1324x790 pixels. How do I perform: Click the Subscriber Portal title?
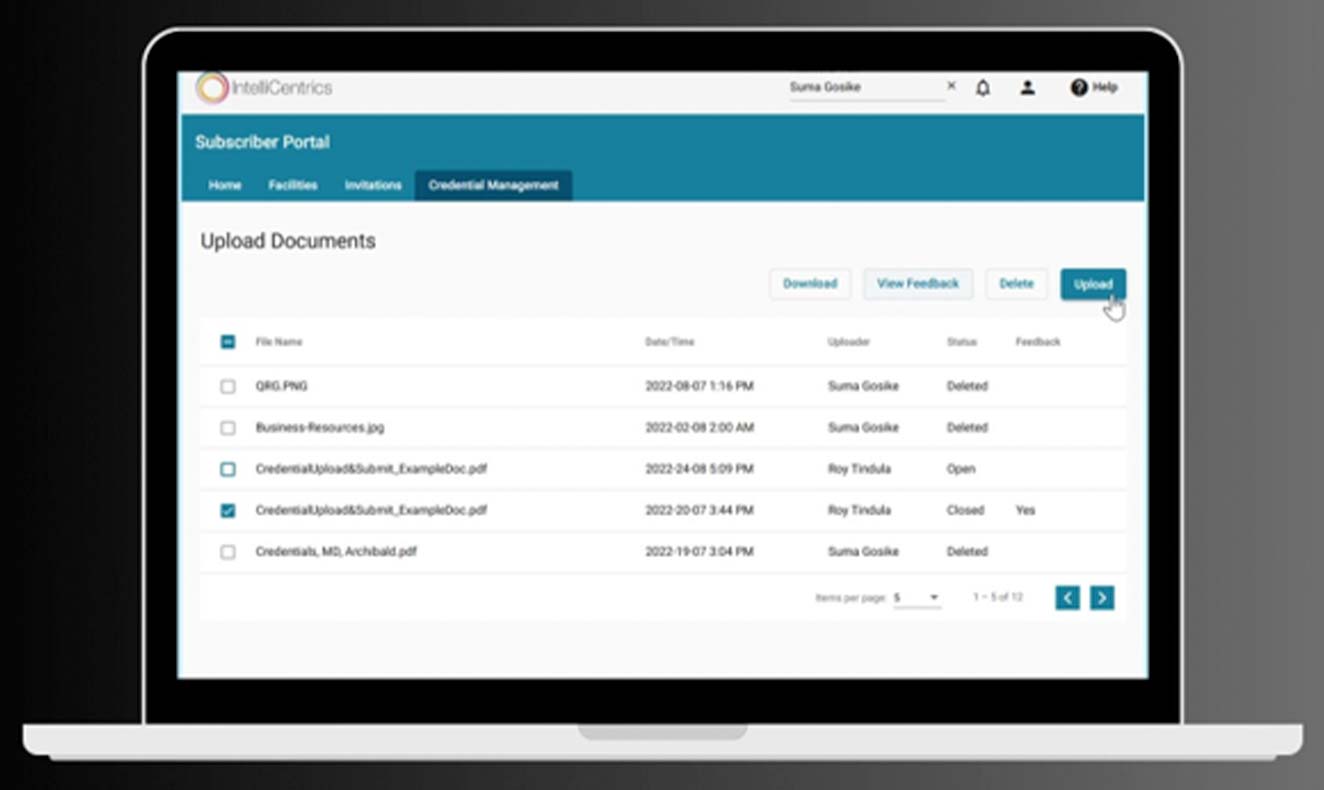pos(262,142)
